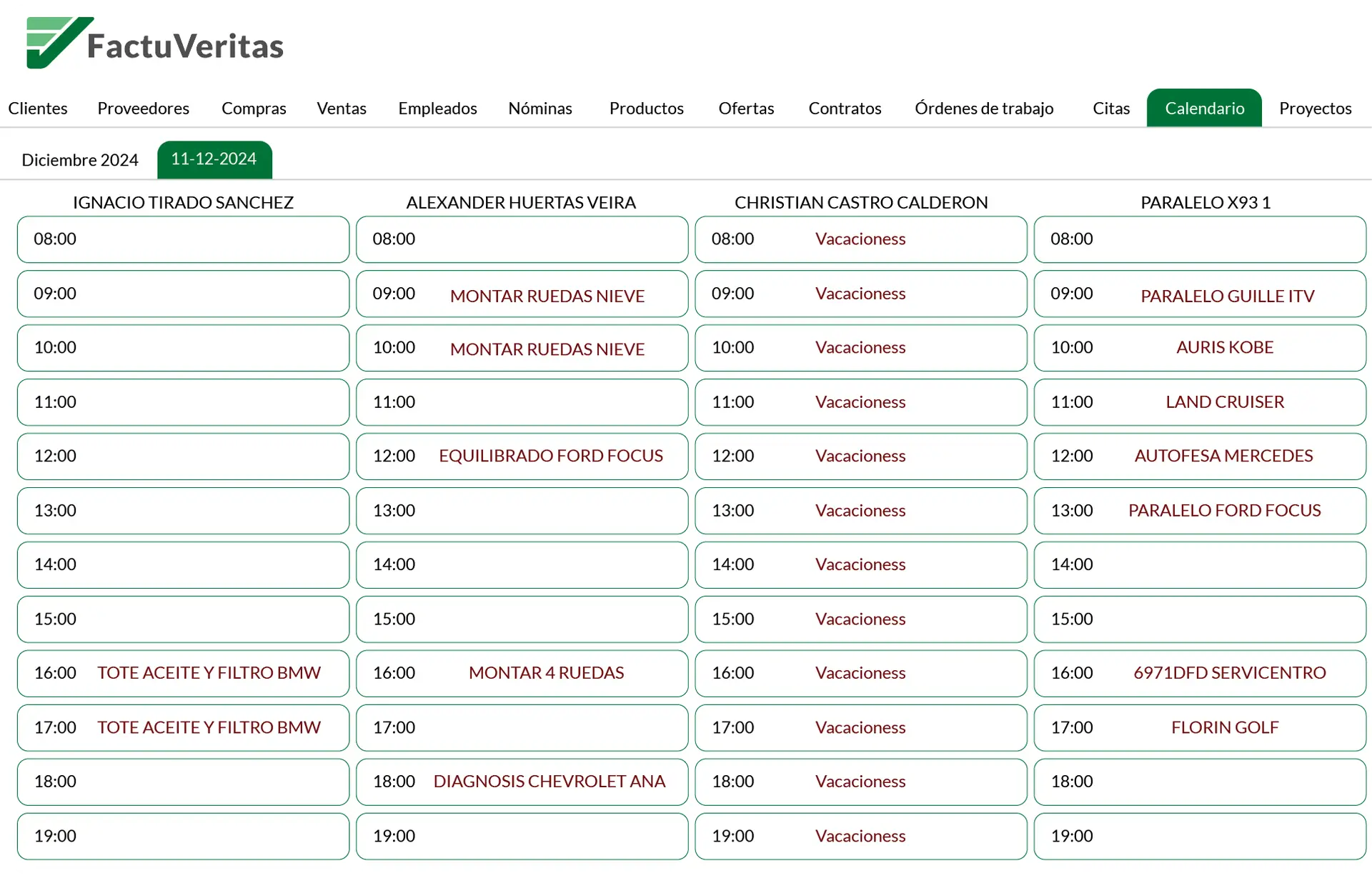The height and width of the screenshot is (878, 1372).
Task: Open Christian's 19:00 Vacacioness entry
Action: 861,837
